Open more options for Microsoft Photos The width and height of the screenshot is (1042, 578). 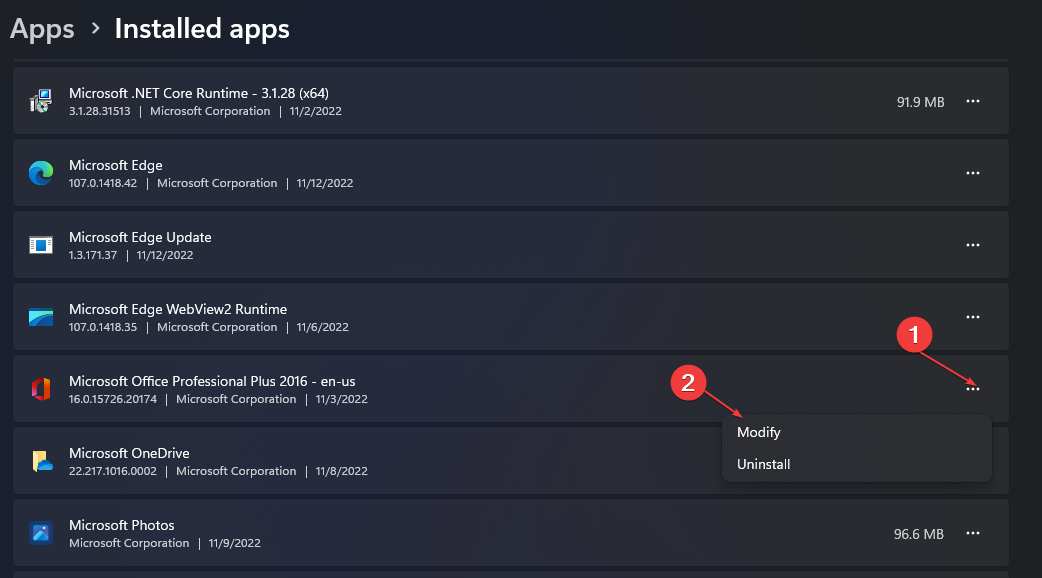pyautogui.click(x=973, y=533)
